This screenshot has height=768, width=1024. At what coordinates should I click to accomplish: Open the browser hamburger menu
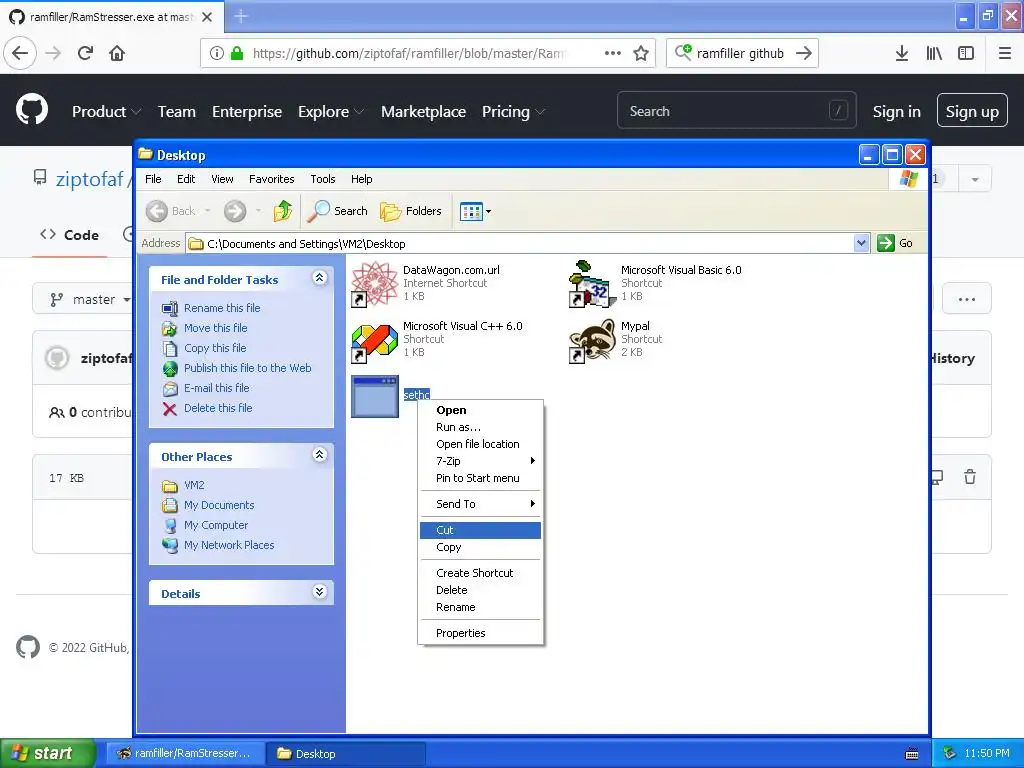click(1005, 53)
